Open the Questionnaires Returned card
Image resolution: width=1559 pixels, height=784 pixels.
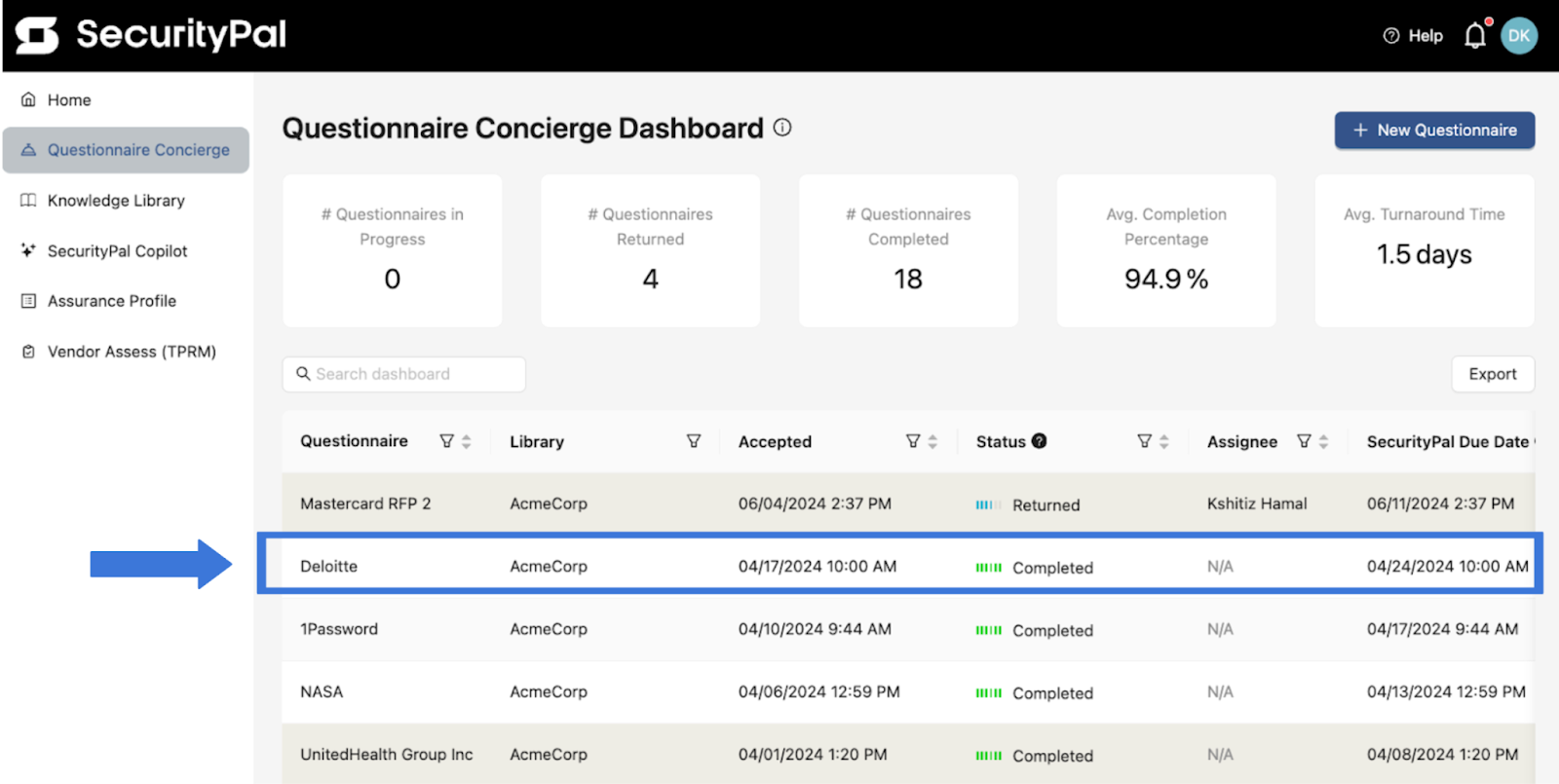pyautogui.click(x=650, y=251)
